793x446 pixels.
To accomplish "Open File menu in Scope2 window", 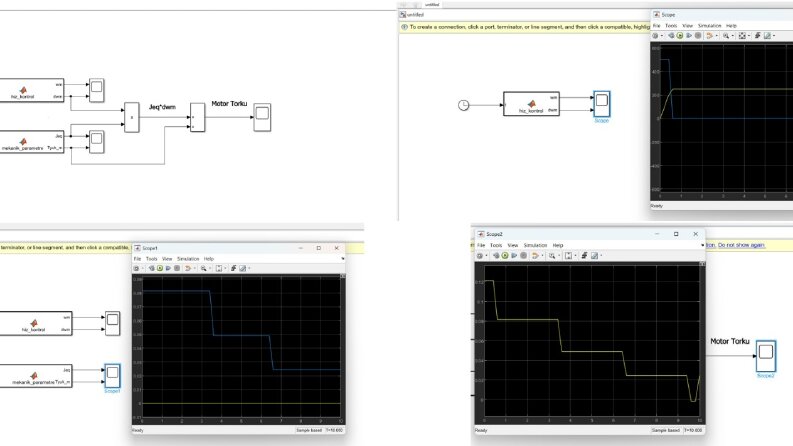I will pos(481,245).
